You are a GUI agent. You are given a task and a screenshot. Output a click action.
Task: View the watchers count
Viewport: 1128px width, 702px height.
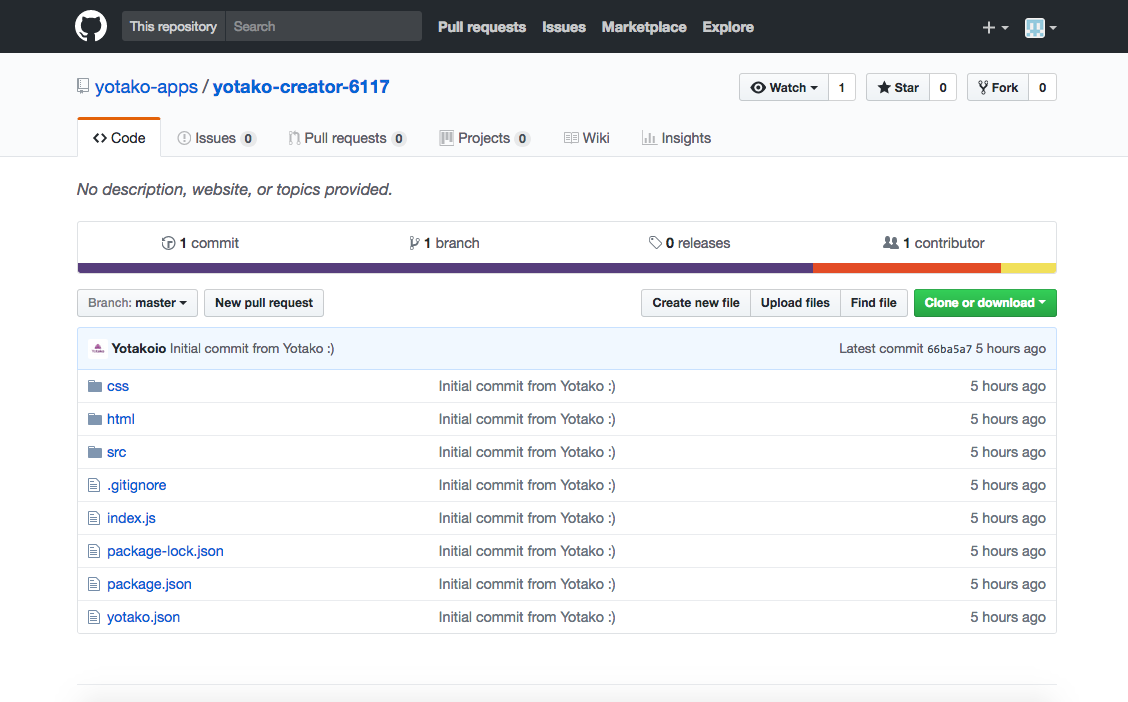842,88
